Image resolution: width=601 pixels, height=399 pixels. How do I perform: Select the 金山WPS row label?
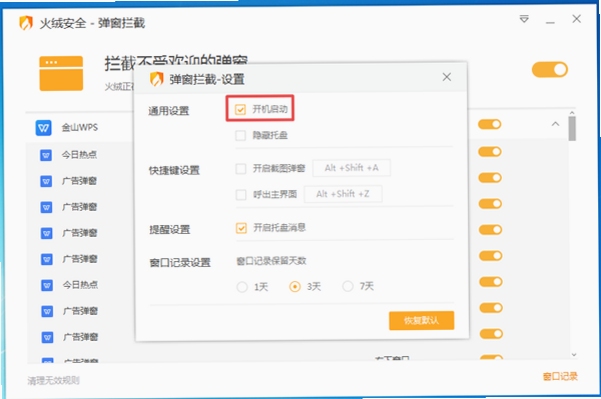point(80,127)
